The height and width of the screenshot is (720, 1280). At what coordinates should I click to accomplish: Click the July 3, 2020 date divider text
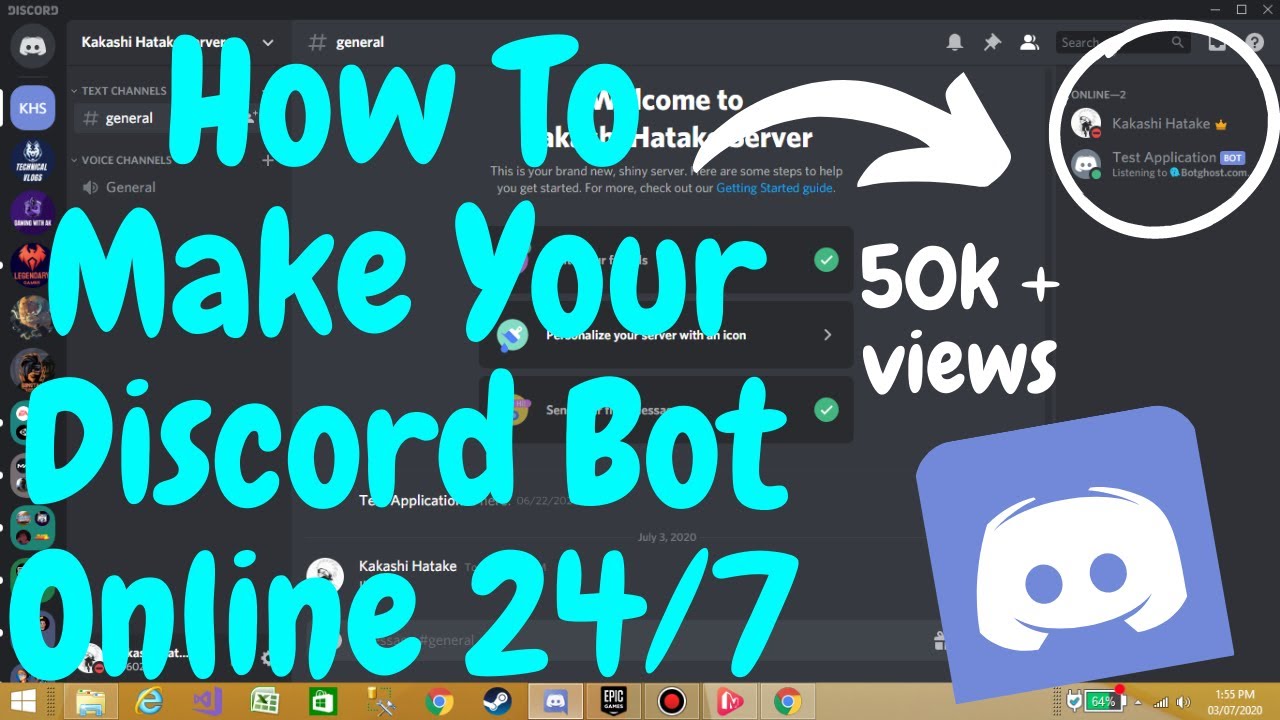667,537
